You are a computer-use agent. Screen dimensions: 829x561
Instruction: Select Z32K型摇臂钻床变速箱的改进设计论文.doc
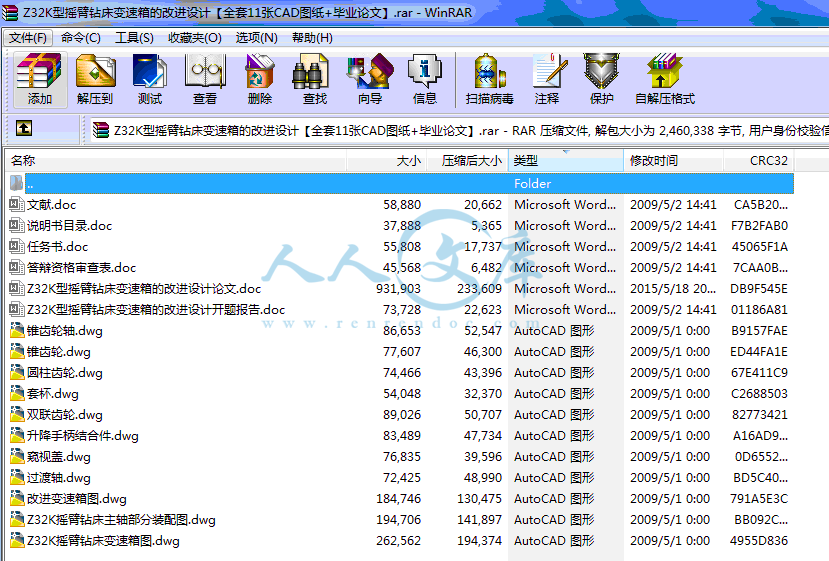[144, 289]
